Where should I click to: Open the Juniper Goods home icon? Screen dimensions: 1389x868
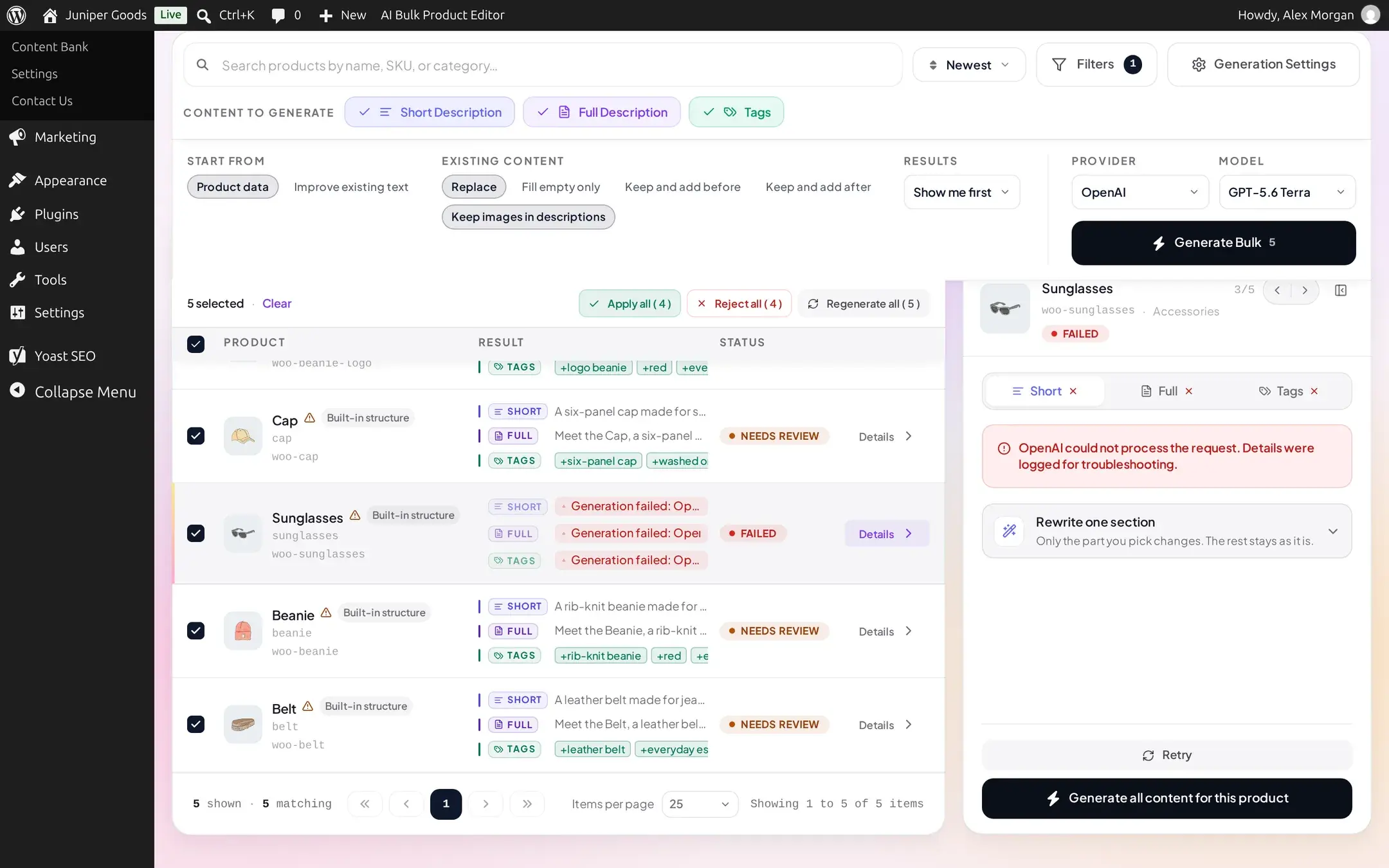click(50, 15)
